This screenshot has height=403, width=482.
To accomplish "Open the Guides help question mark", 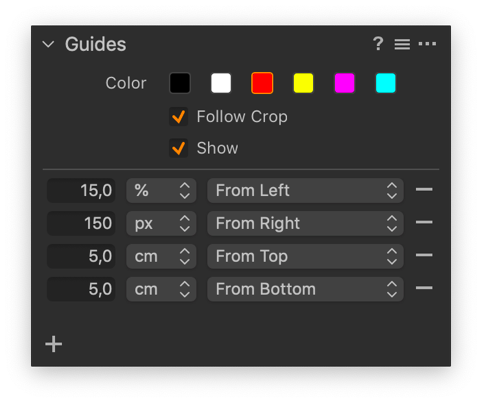I will coord(378,44).
